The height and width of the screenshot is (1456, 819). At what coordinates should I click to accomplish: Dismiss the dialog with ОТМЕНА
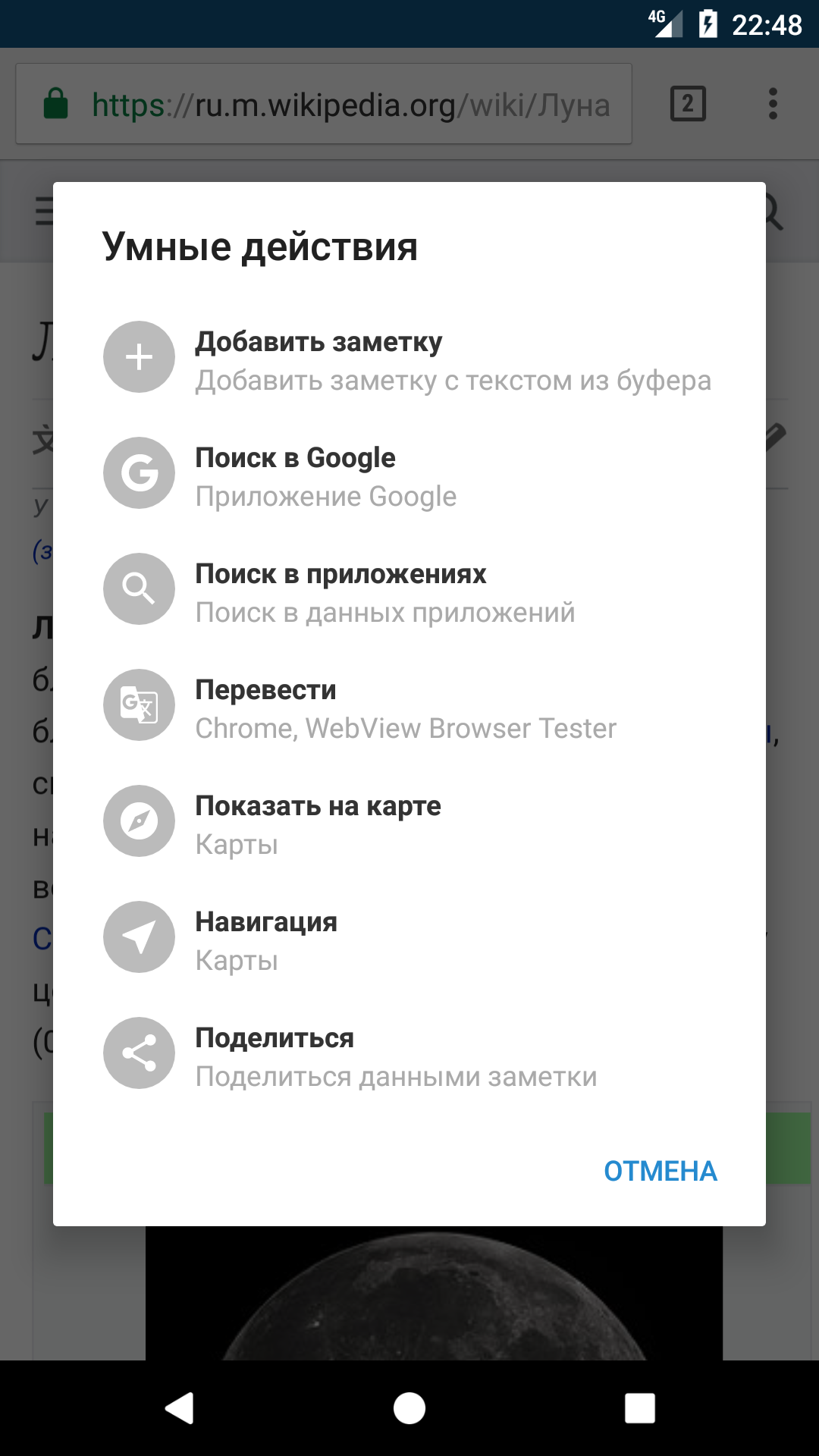coord(660,1172)
